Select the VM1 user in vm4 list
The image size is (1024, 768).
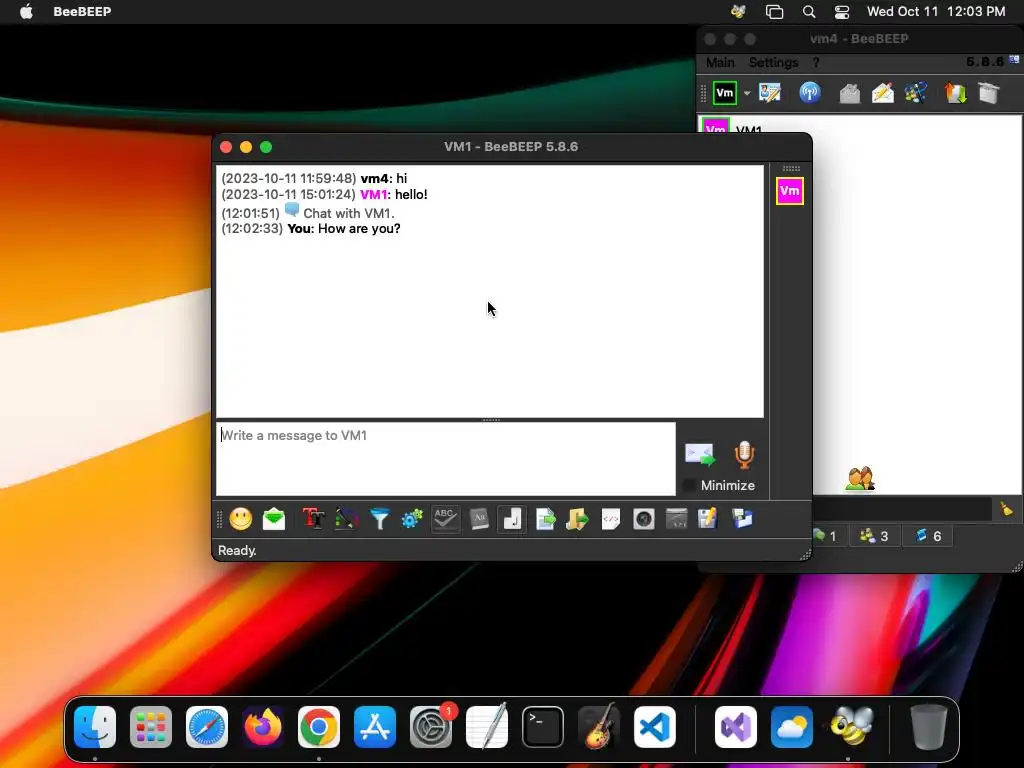(859, 125)
